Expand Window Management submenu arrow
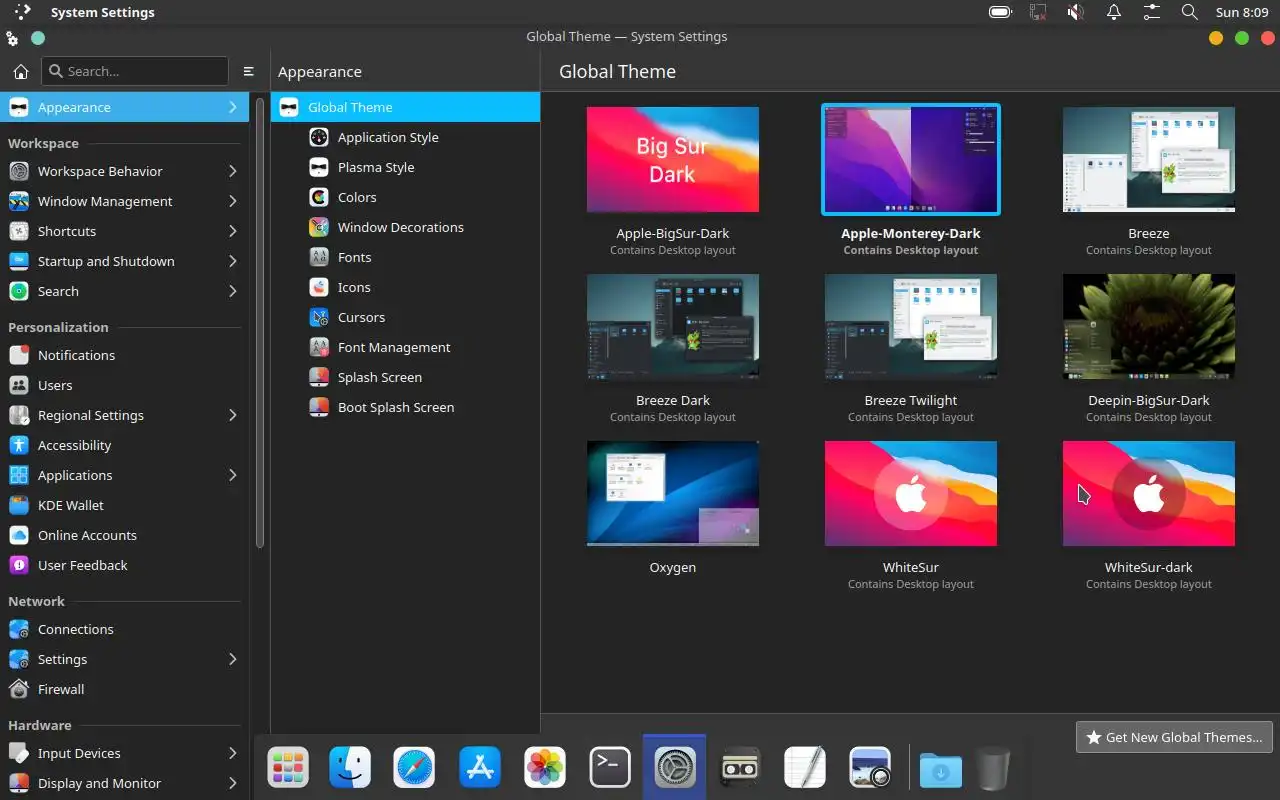The width and height of the screenshot is (1280, 800). point(232,201)
